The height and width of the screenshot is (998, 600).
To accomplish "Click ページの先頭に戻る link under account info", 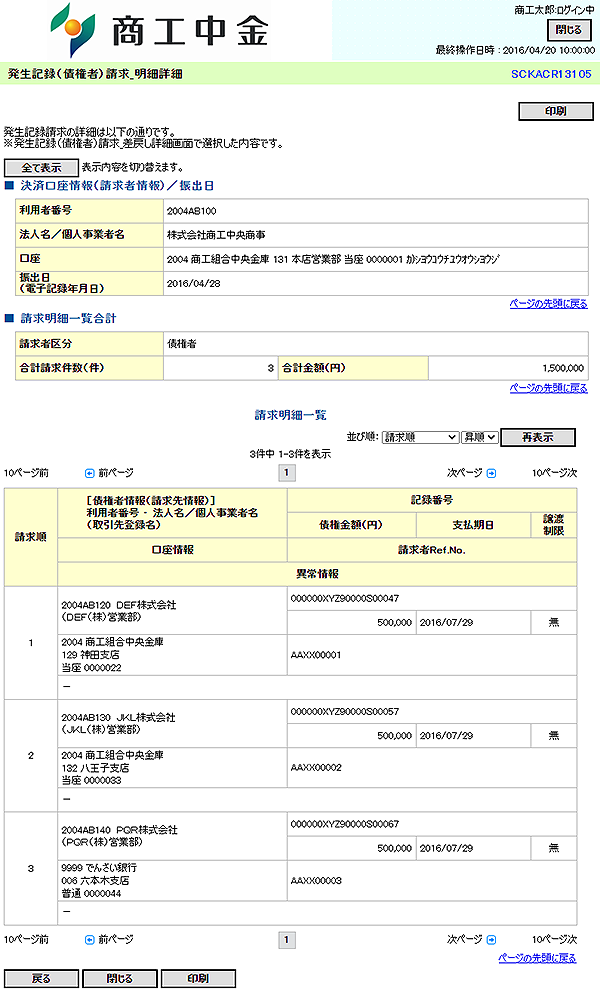I will click(x=548, y=304).
